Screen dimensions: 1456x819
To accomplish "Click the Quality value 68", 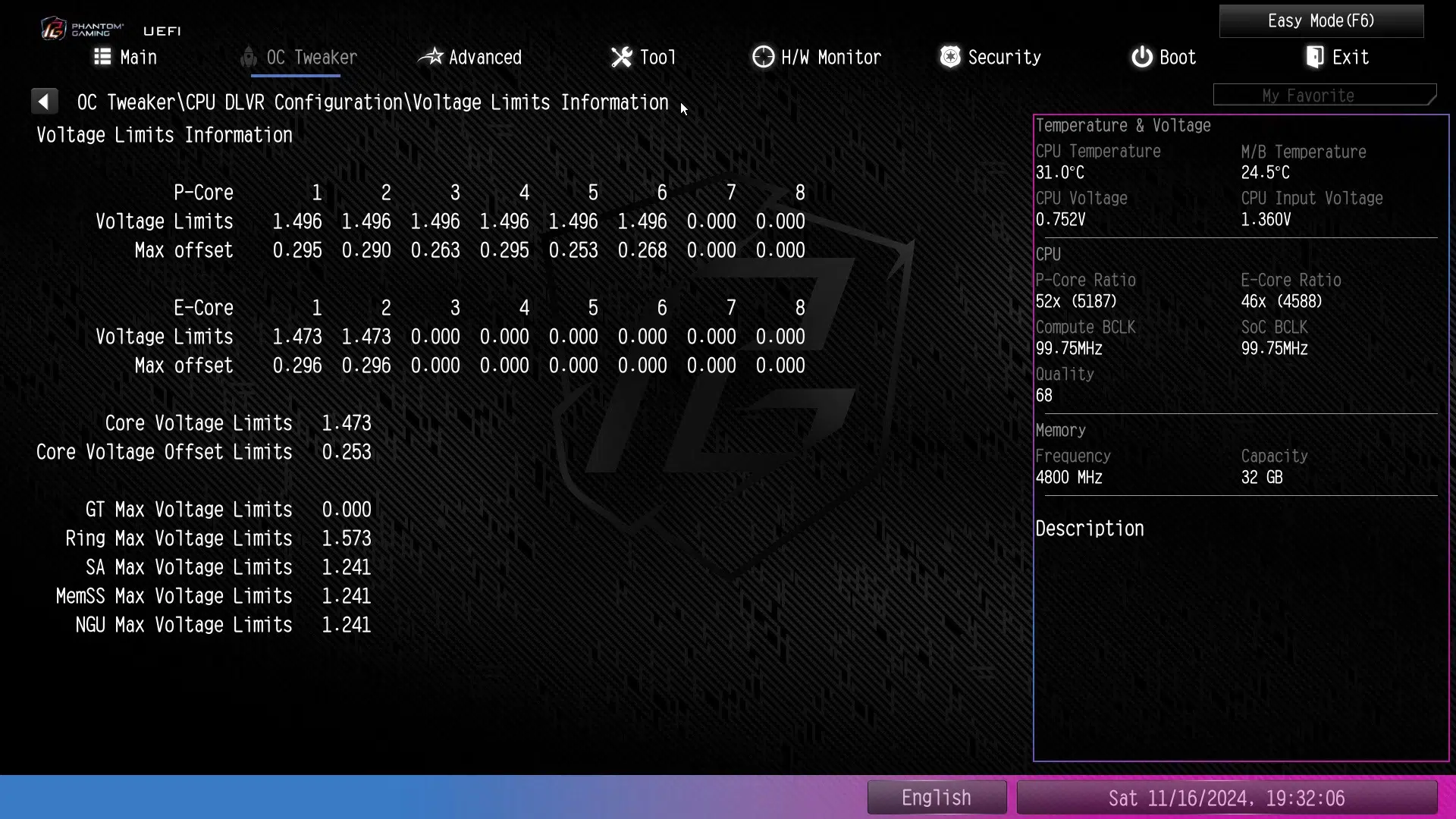I will click(x=1044, y=396).
